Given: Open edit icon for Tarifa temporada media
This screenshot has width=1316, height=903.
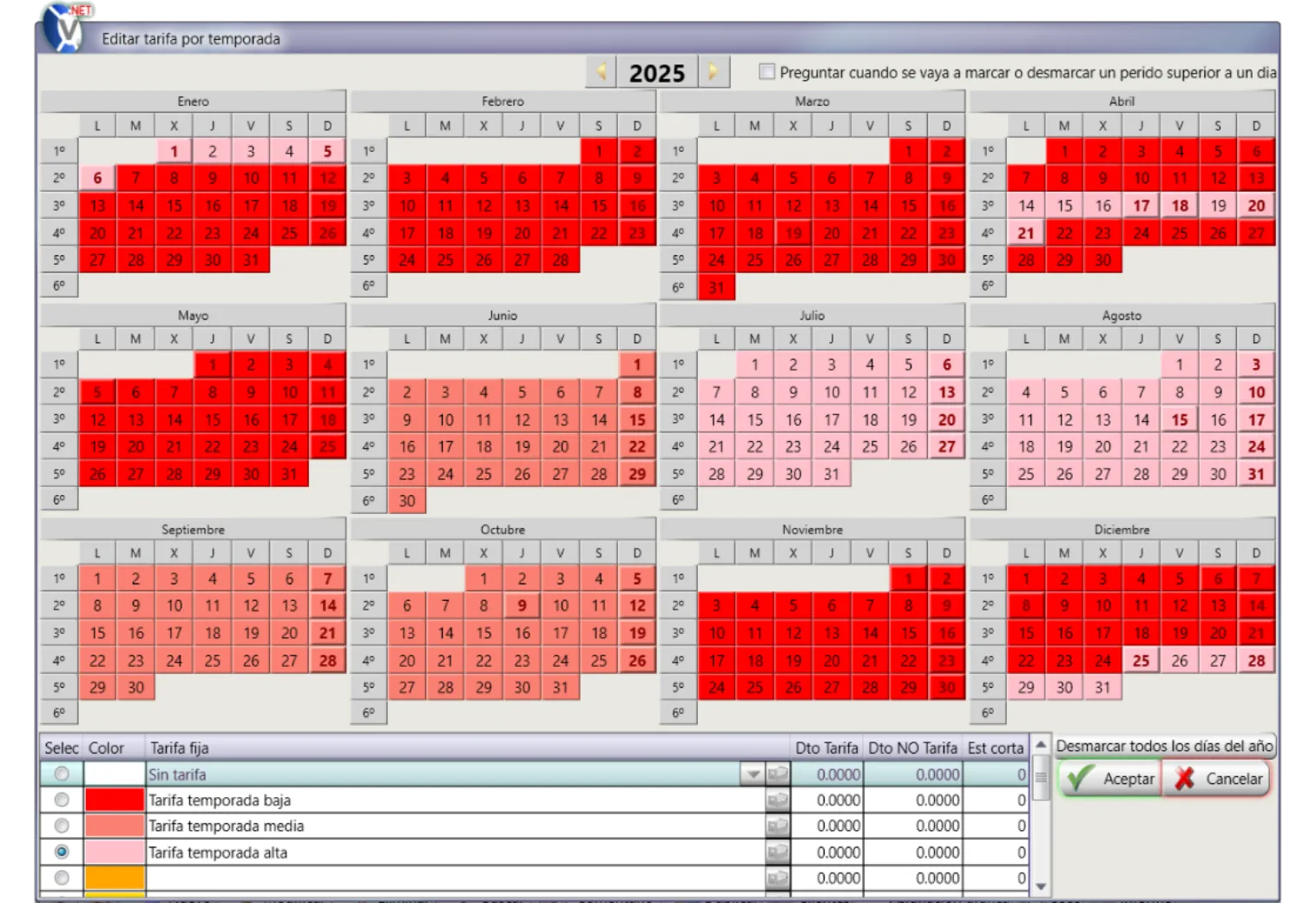Looking at the screenshot, I should [778, 826].
